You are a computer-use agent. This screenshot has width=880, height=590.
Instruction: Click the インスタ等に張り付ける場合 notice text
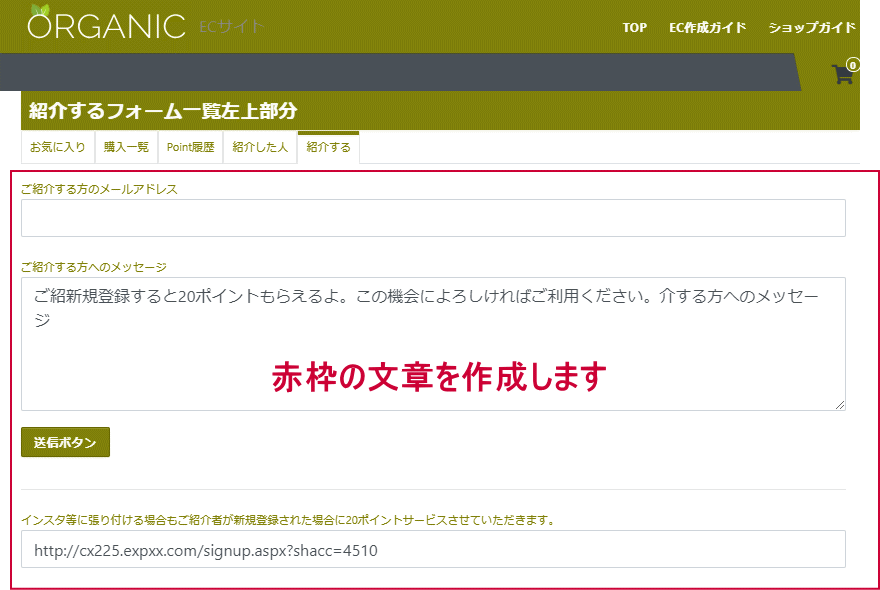pyautogui.click(x=288, y=520)
